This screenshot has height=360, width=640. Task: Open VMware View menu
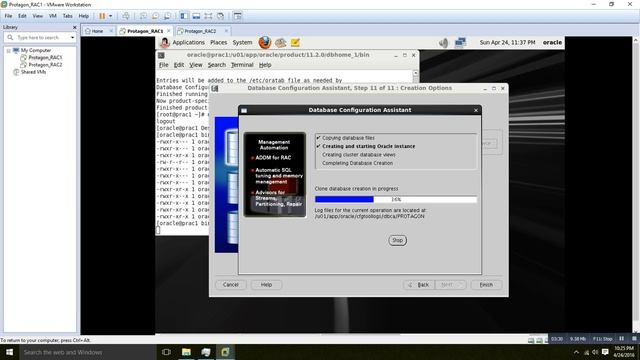[x=38, y=16]
